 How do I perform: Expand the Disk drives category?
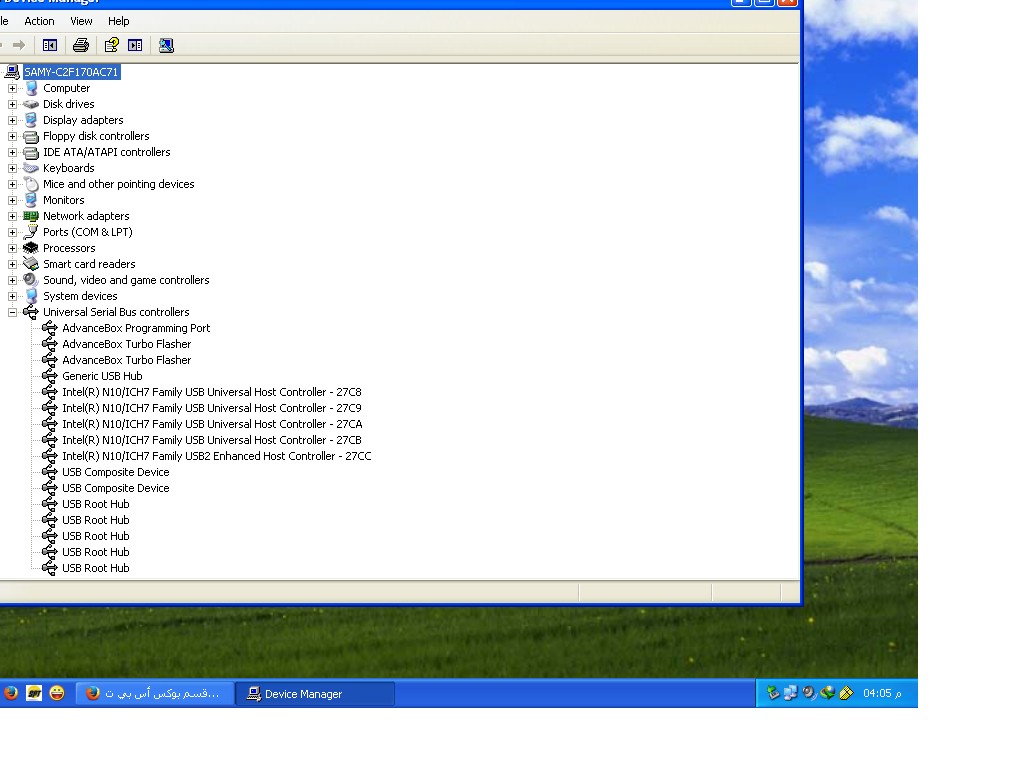pyautogui.click(x=12, y=104)
